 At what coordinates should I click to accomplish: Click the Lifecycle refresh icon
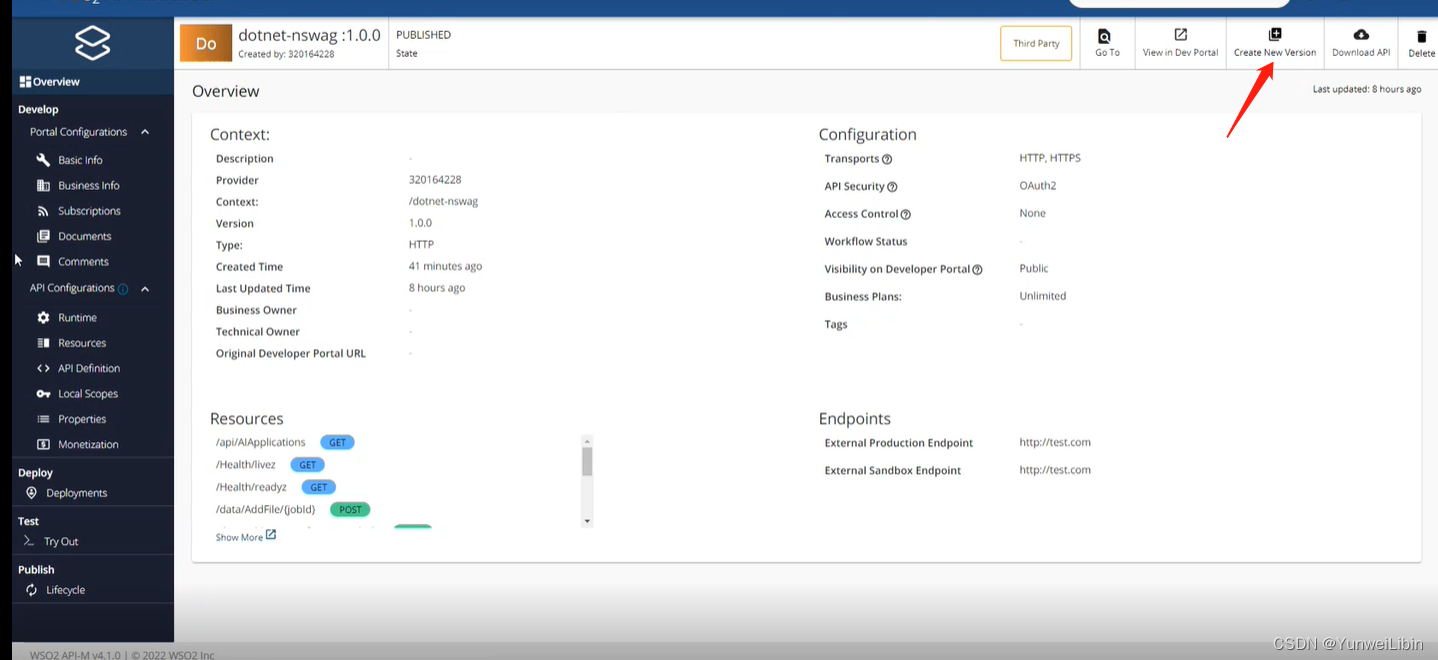[32, 590]
